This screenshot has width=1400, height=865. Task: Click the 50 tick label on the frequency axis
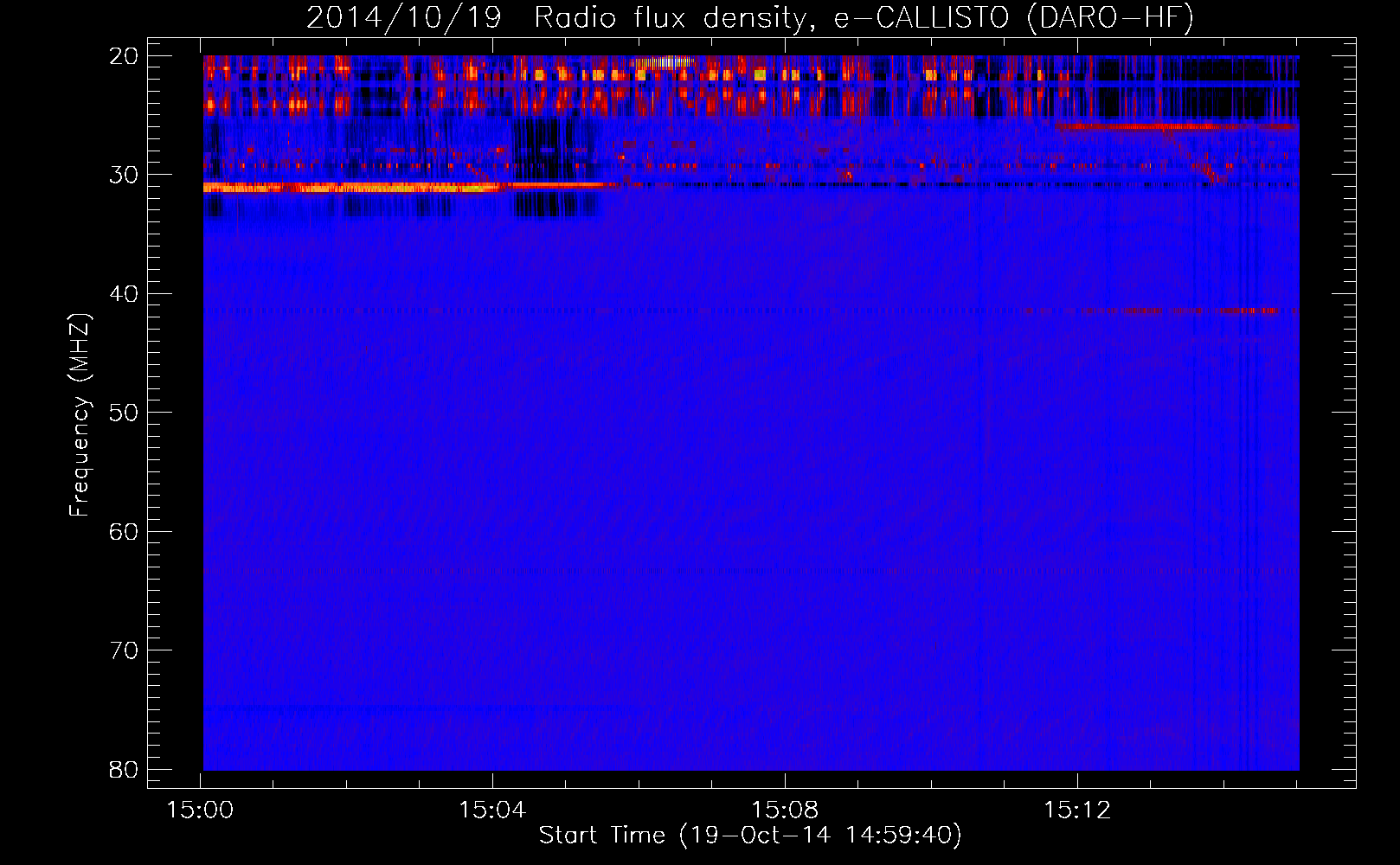(x=124, y=413)
